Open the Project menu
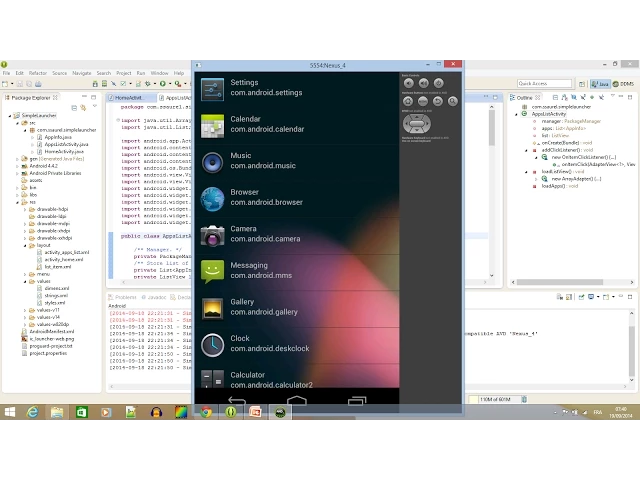 [x=124, y=73]
